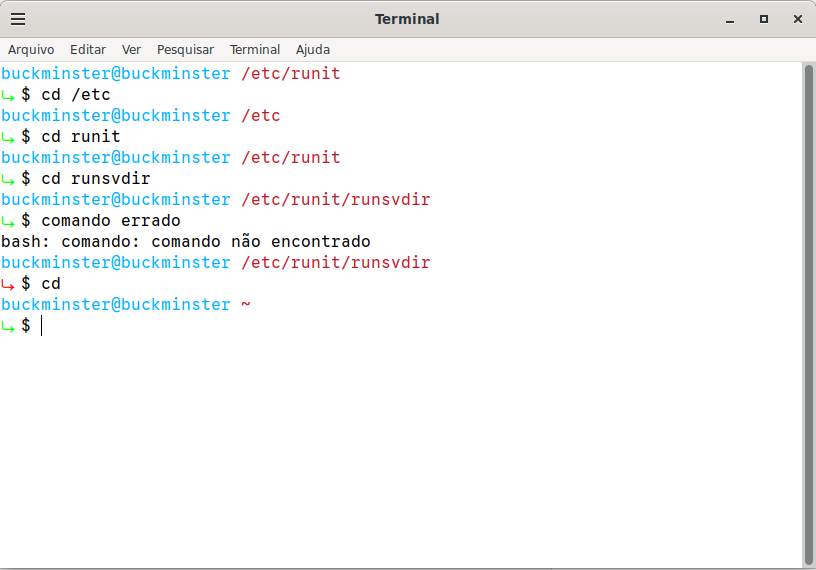Click the "cd runsvdir" command text
816x570 pixels.
pos(95,179)
